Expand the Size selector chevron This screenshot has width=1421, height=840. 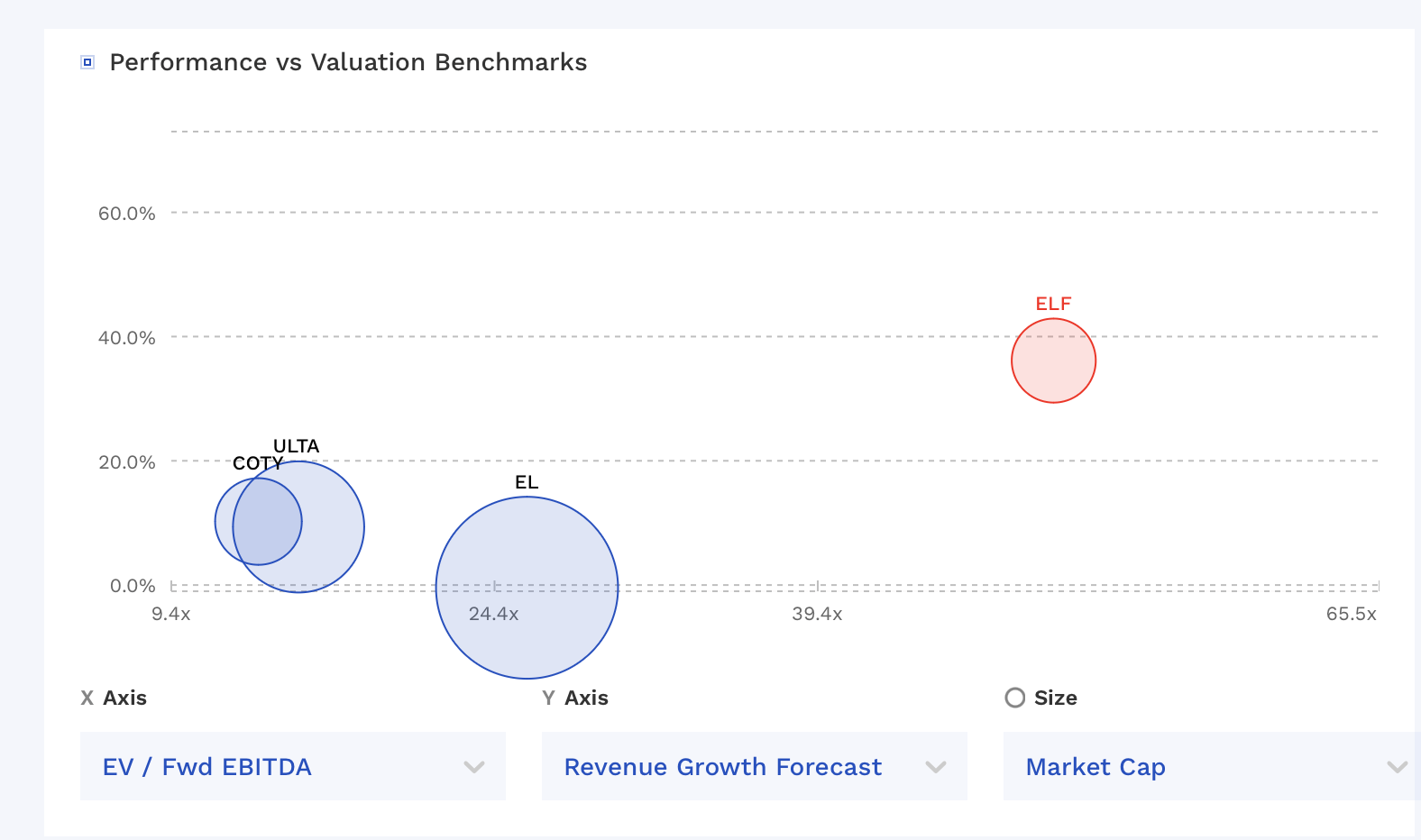tap(1397, 766)
